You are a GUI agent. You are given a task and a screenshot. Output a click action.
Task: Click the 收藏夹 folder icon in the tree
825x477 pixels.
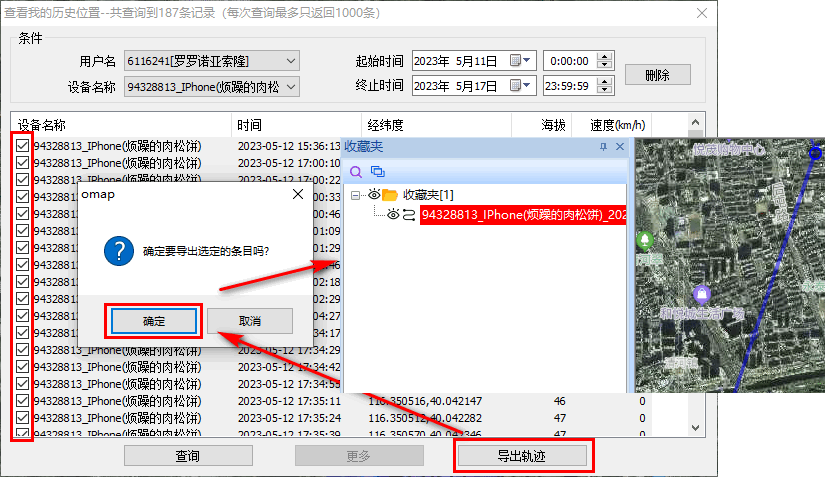click(x=390, y=194)
